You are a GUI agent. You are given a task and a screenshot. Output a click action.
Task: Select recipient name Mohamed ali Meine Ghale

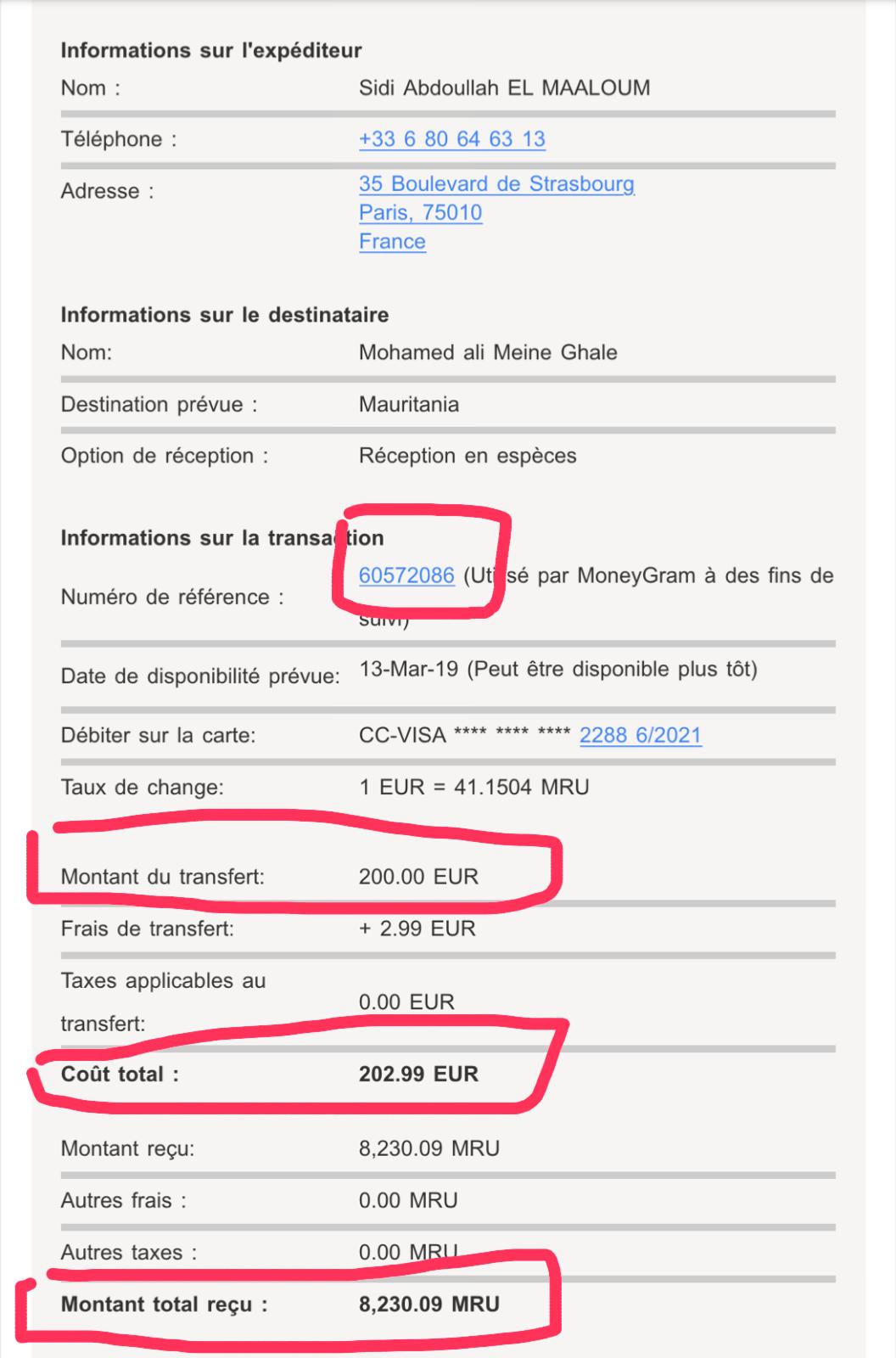pyautogui.click(x=488, y=353)
